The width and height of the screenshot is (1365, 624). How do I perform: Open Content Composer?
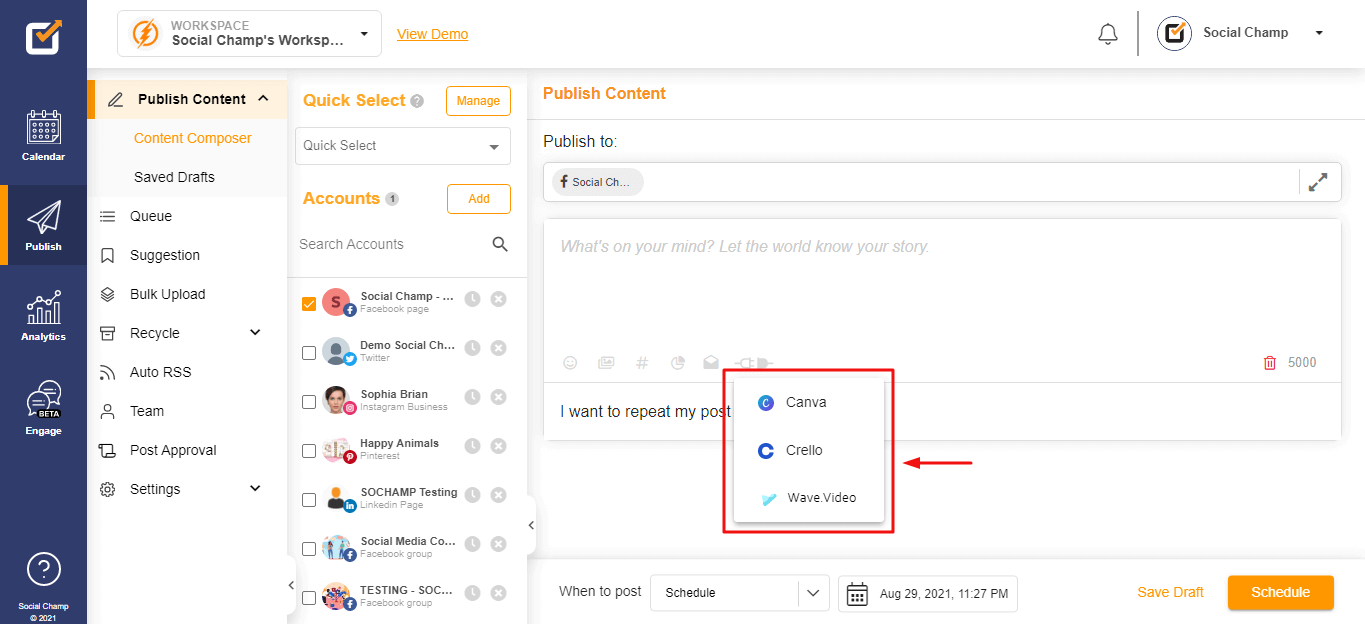(x=193, y=138)
